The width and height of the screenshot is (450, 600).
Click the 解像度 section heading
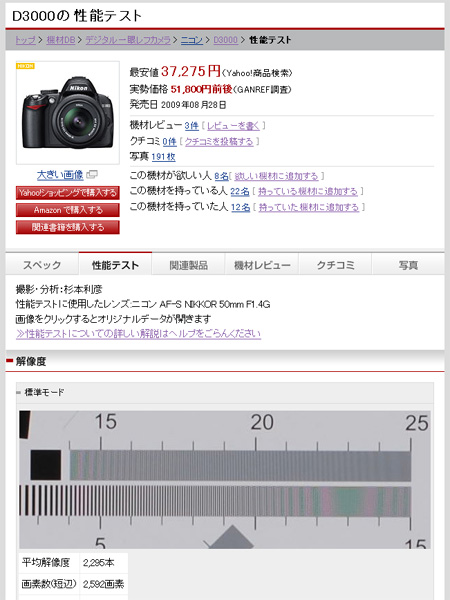tap(31, 361)
